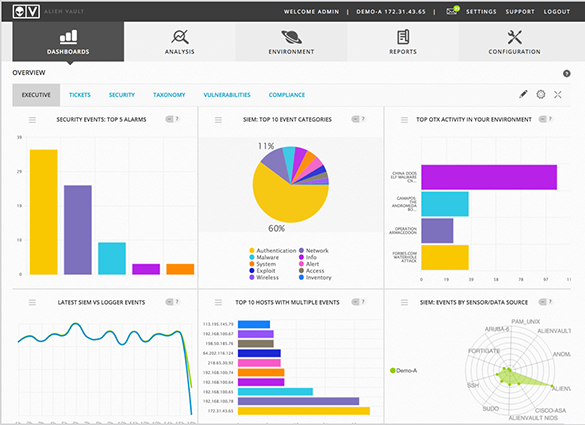The image size is (585, 425).
Task: Open Settings in the top bar
Action: [x=481, y=12]
